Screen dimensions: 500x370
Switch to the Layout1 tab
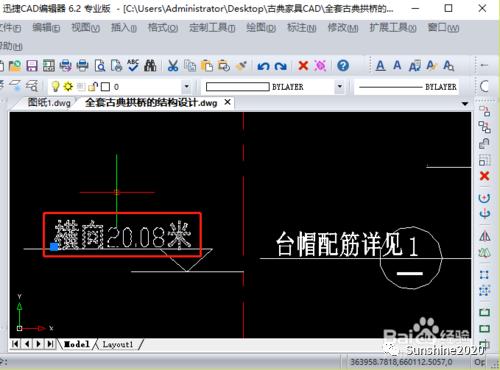(118, 344)
